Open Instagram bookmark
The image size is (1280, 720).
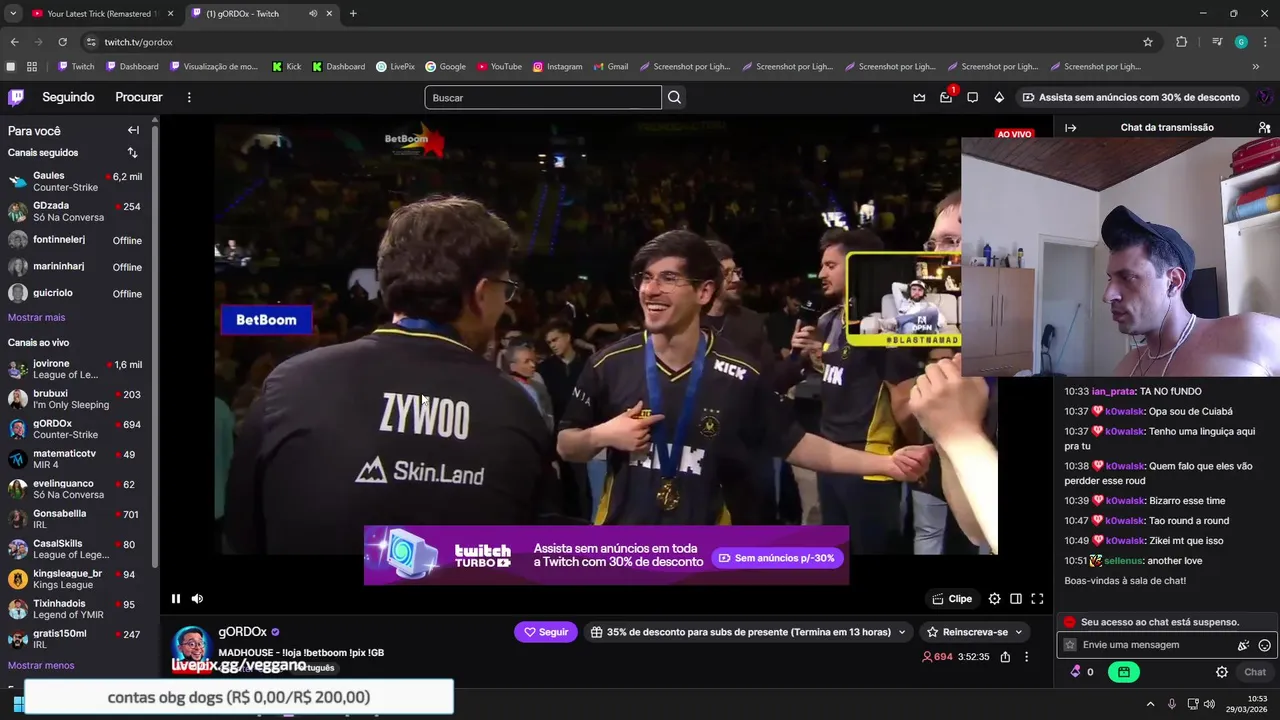point(557,67)
